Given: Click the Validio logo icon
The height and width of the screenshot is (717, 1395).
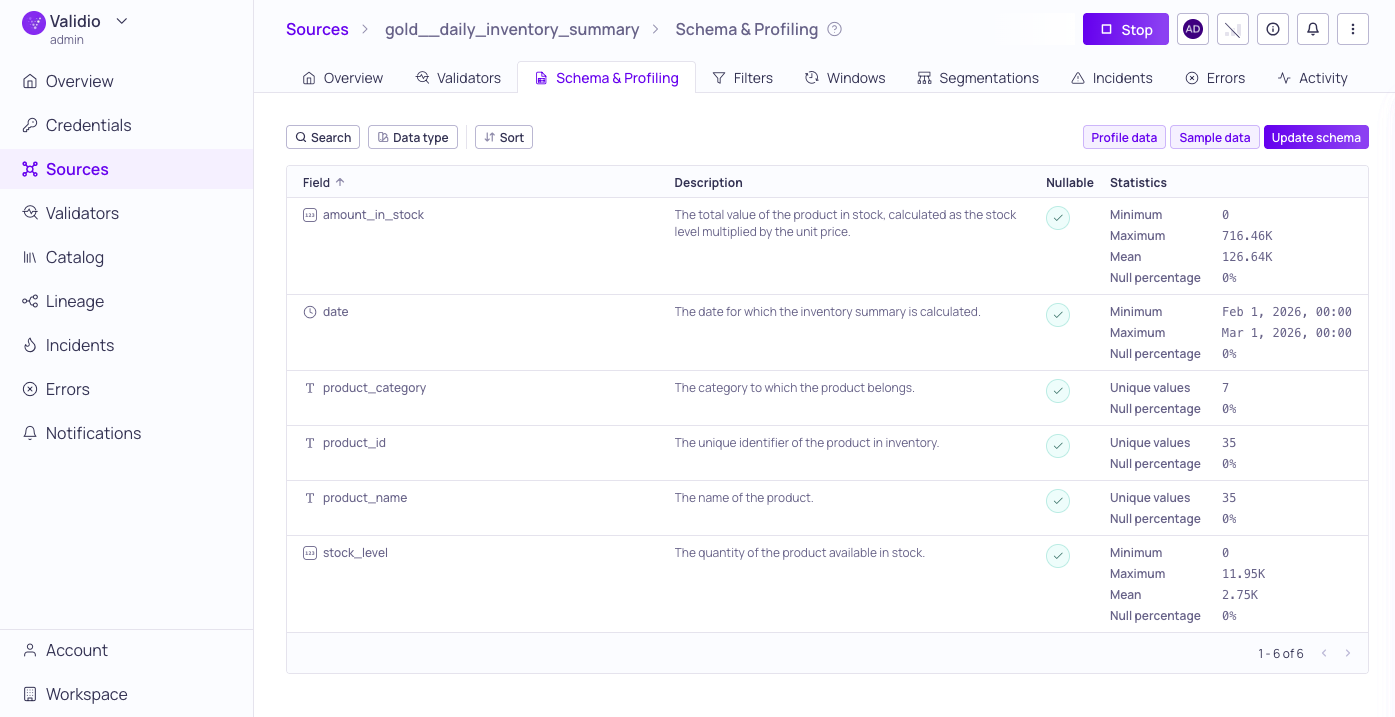Looking at the screenshot, I should [34, 22].
